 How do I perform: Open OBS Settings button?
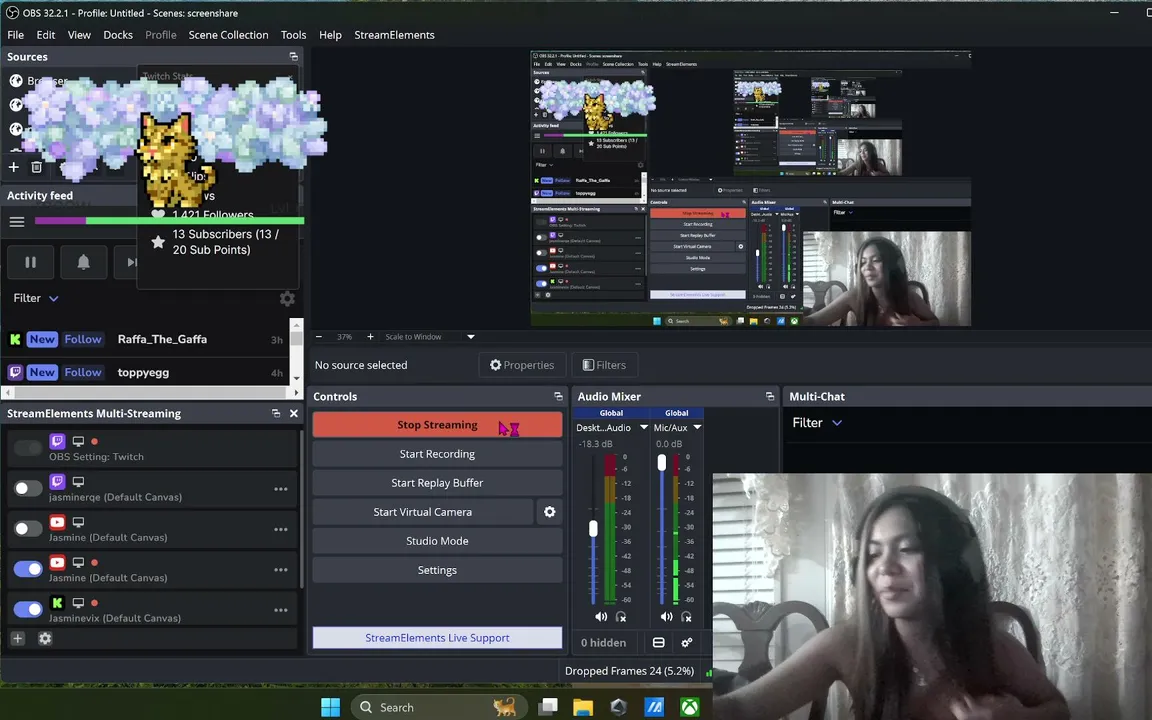pos(437,570)
